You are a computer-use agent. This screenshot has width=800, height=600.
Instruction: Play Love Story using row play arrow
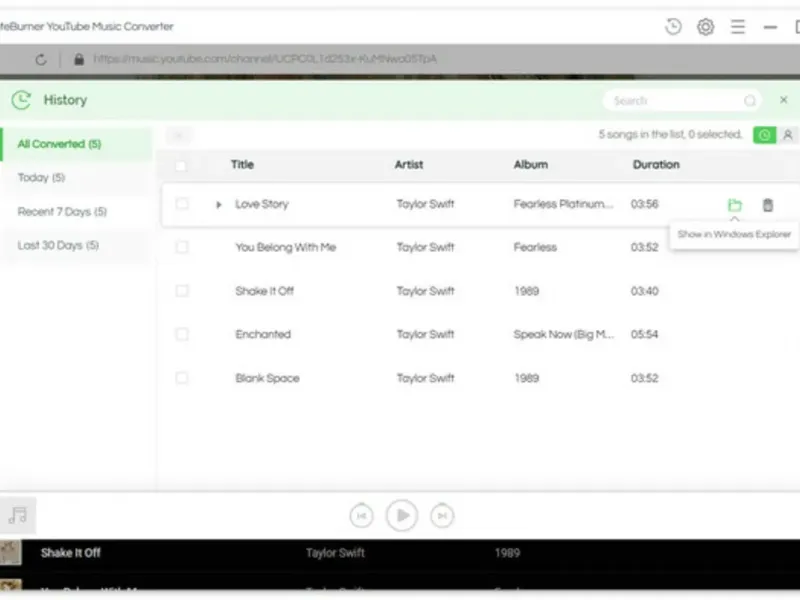[x=218, y=205]
